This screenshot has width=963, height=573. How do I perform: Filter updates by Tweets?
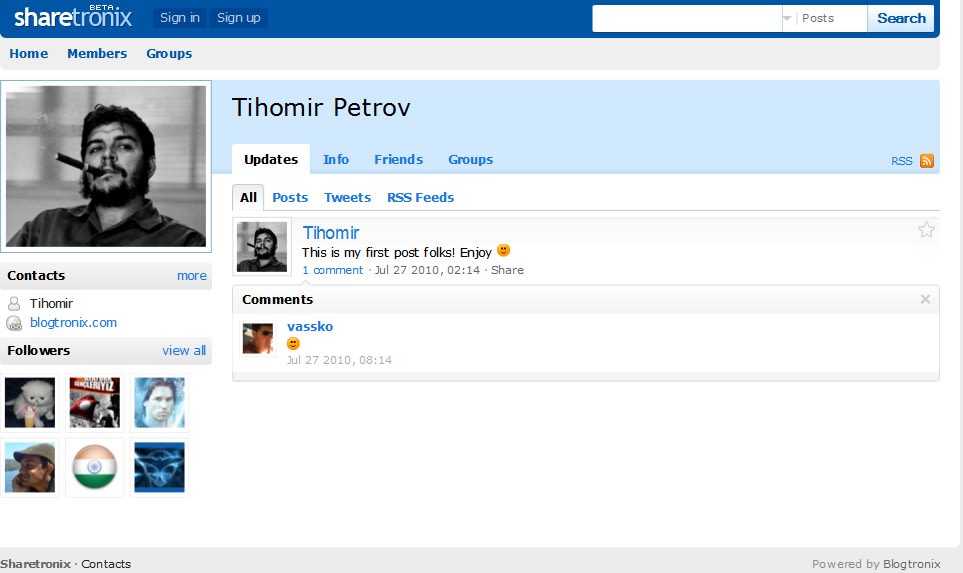[x=348, y=197]
